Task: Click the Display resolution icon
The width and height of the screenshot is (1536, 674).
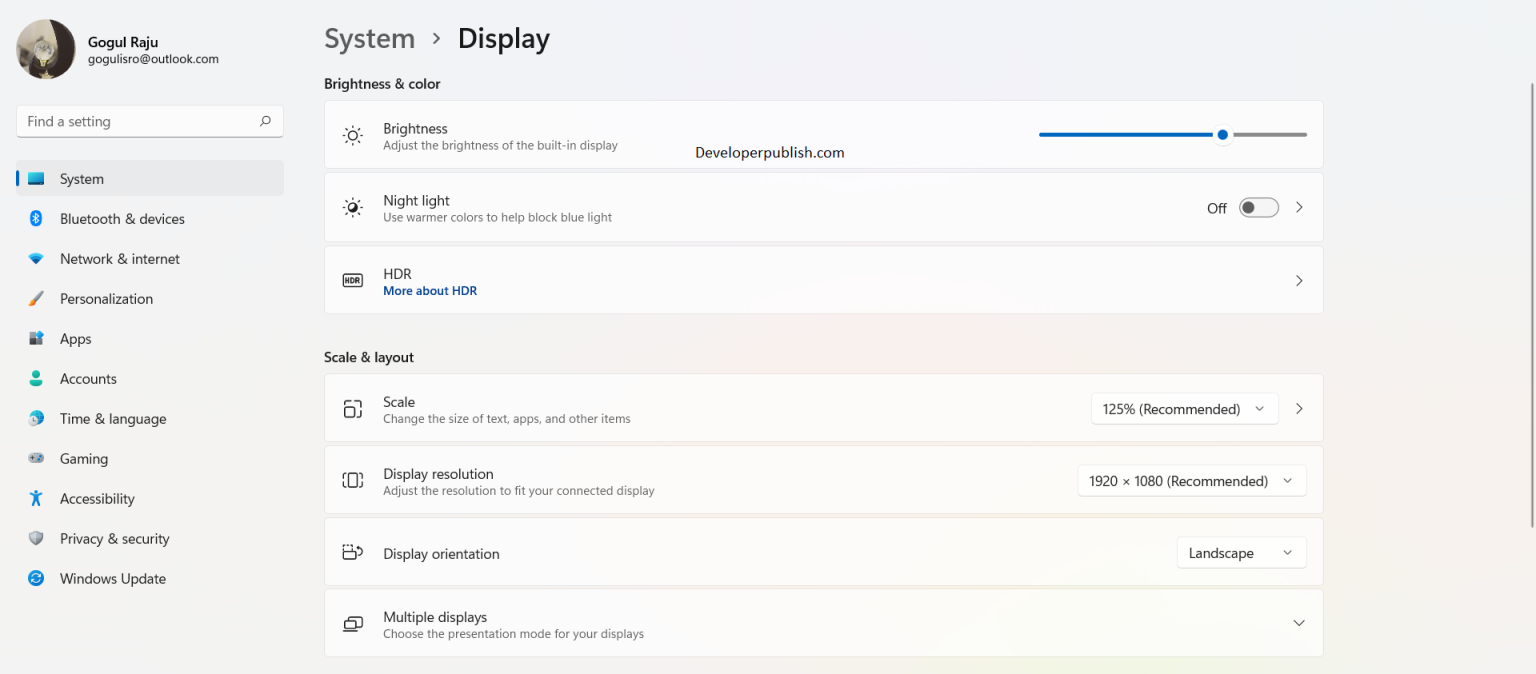Action: pos(352,480)
